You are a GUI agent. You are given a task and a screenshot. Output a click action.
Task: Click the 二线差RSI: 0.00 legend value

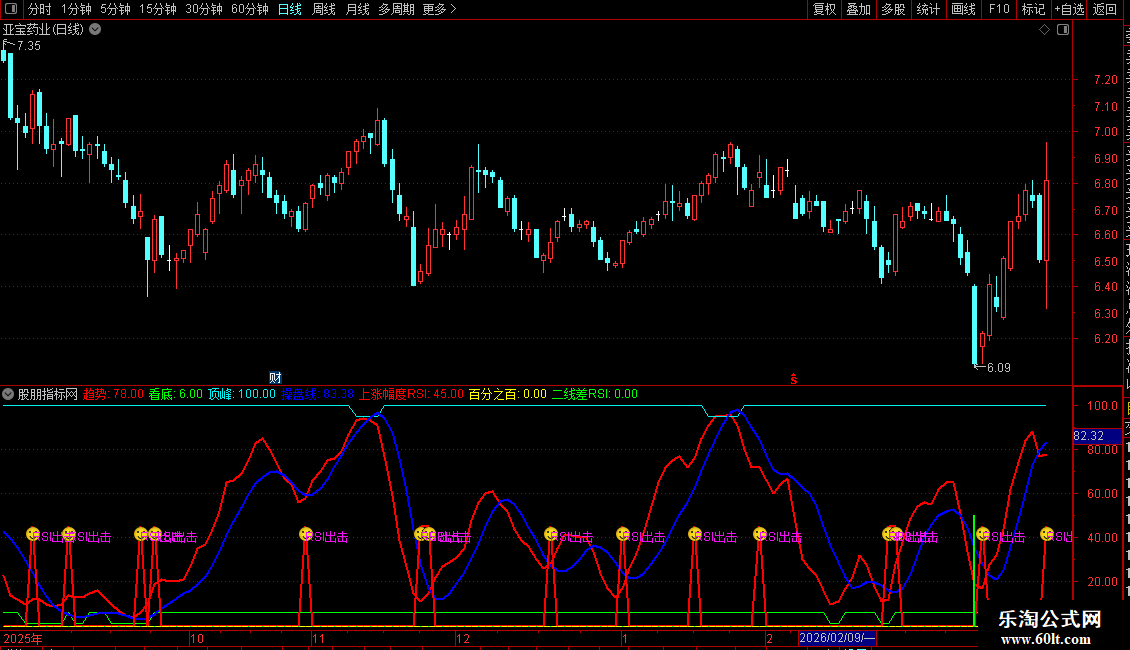[595, 394]
